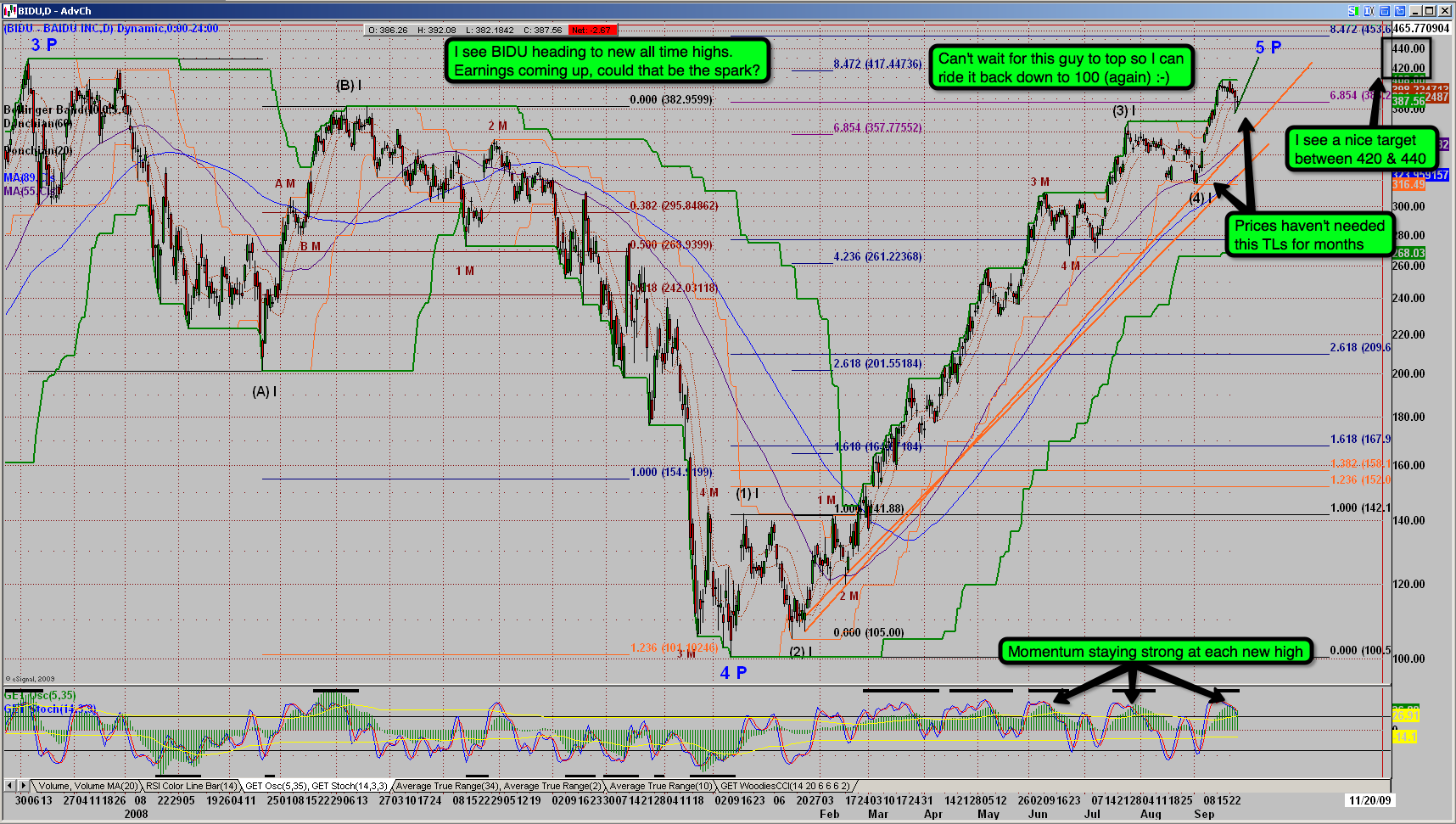1456x824 pixels.
Task: Click the Close price value C: 387.56
Action: pos(543,30)
